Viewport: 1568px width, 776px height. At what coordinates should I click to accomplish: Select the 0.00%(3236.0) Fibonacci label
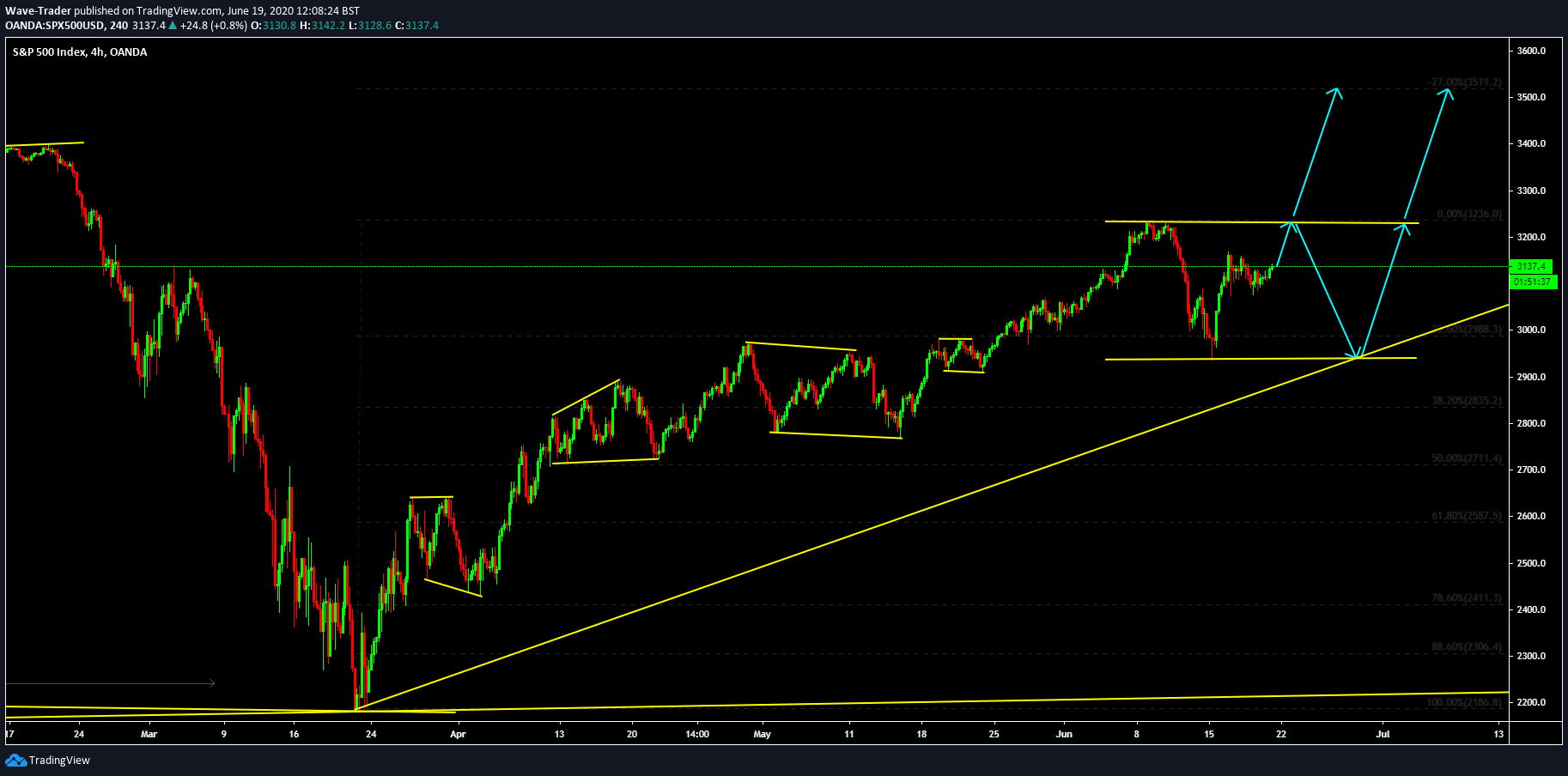[1469, 214]
